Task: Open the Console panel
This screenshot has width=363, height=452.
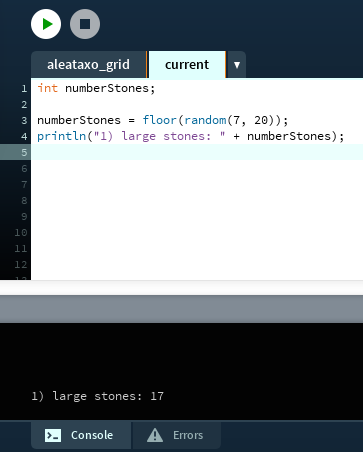Action: pos(81,435)
